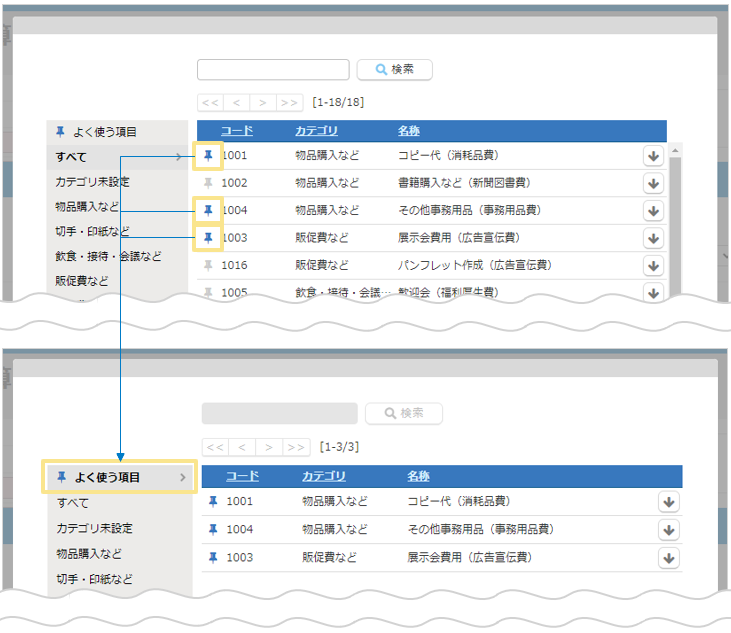Click the upper search text field
The image size is (731, 633).
273,69
